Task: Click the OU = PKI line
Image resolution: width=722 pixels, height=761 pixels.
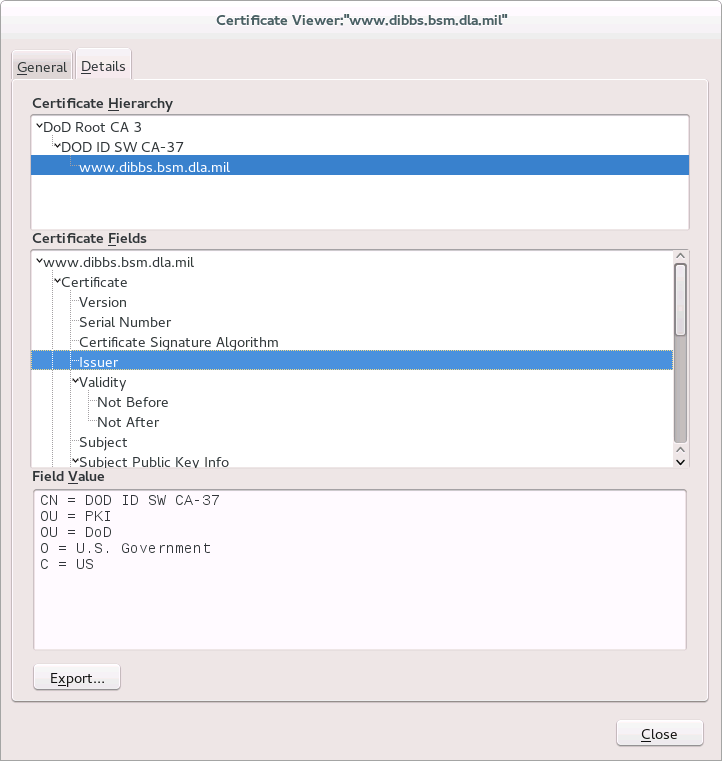Action: pyautogui.click(x=75, y=516)
